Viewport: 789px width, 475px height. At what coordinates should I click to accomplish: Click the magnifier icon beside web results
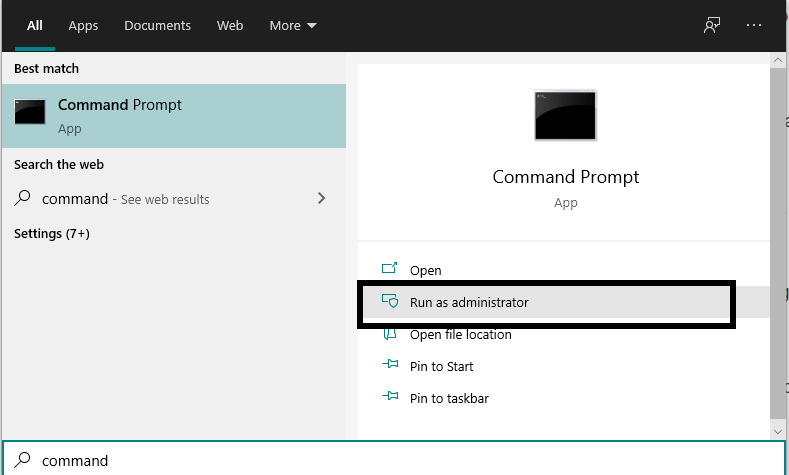pos(23,198)
